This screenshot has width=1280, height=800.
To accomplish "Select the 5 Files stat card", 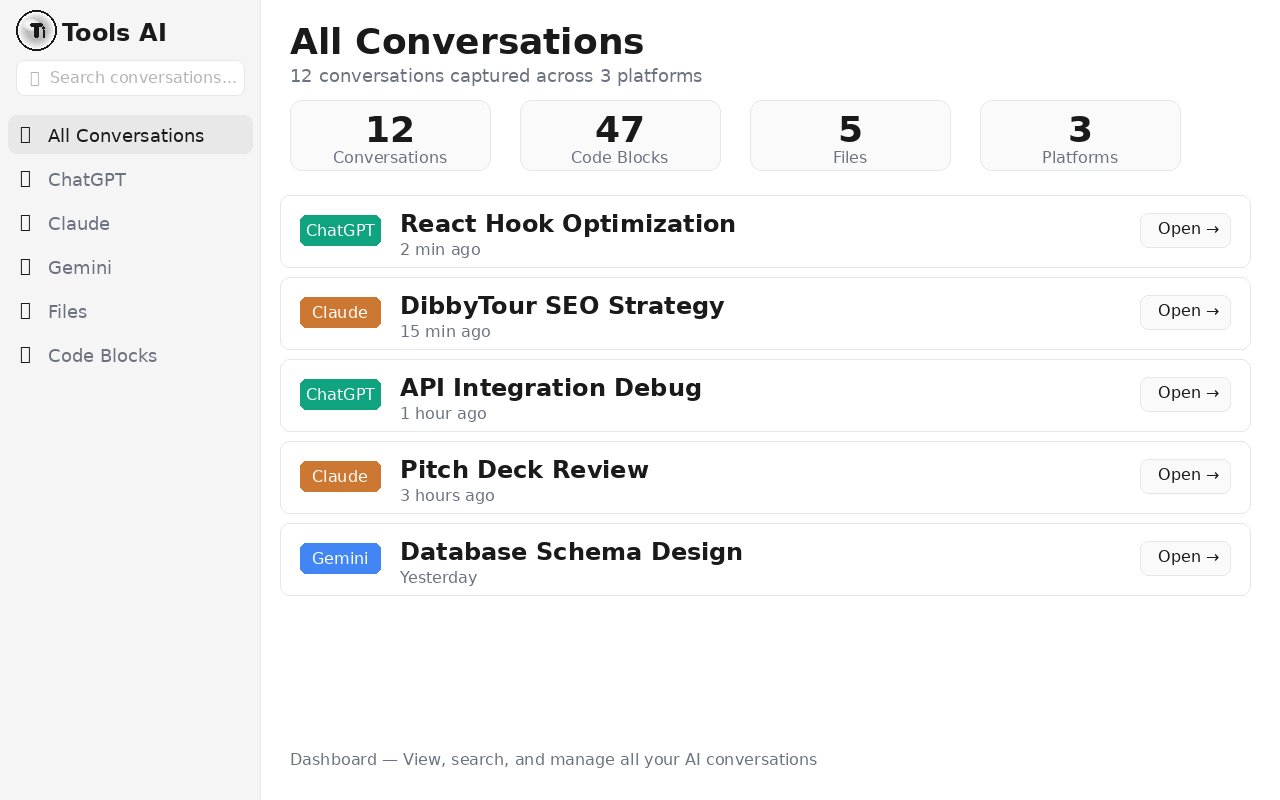I will (850, 136).
